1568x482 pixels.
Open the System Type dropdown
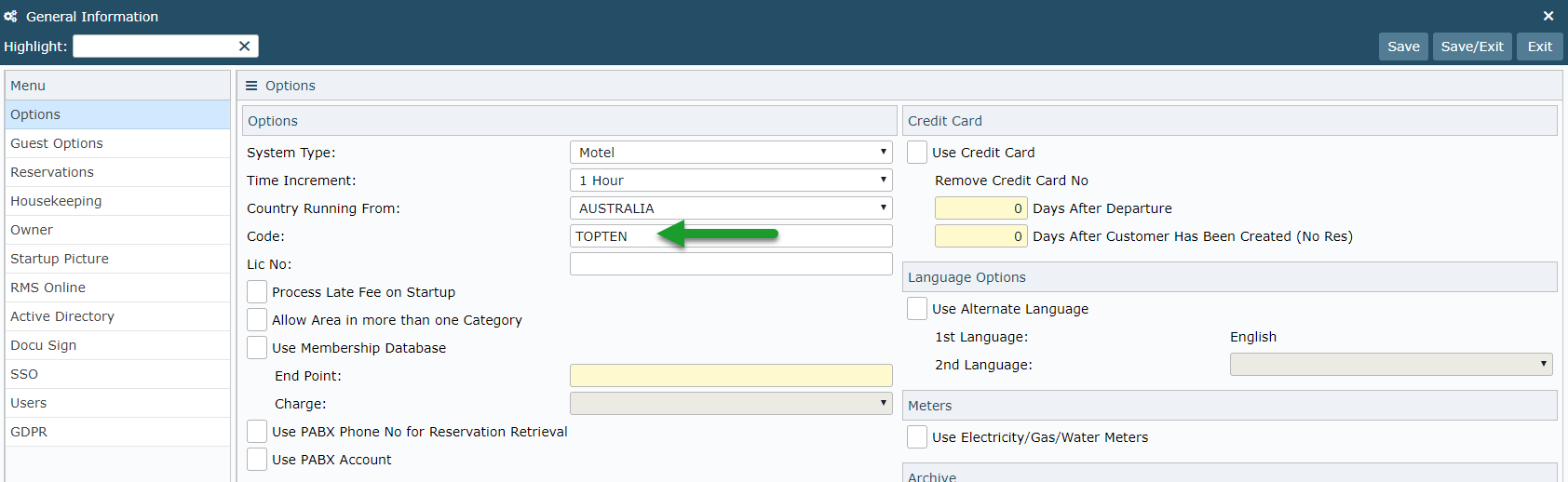[730, 153]
